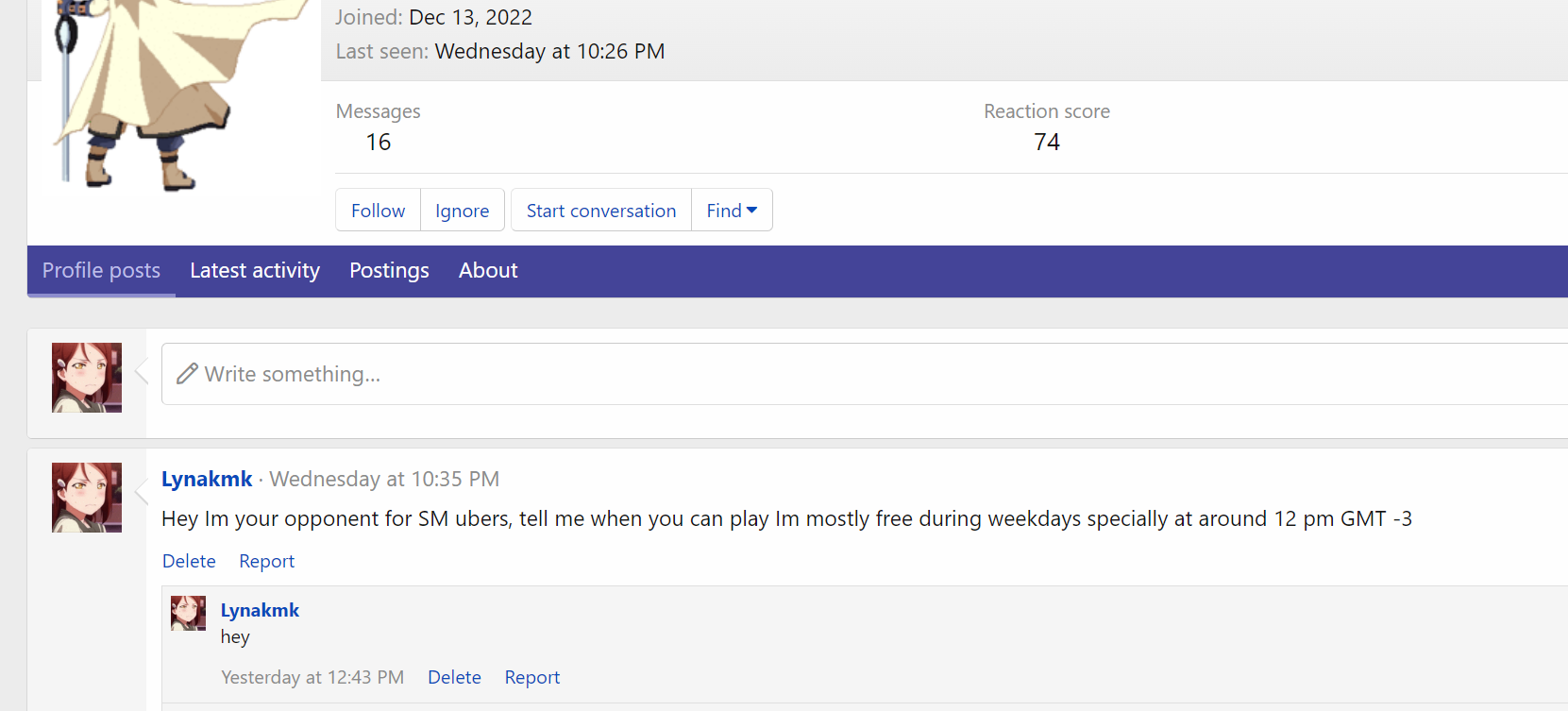Delete the SM ubers profile post
The image size is (1568, 711).
pos(189,561)
